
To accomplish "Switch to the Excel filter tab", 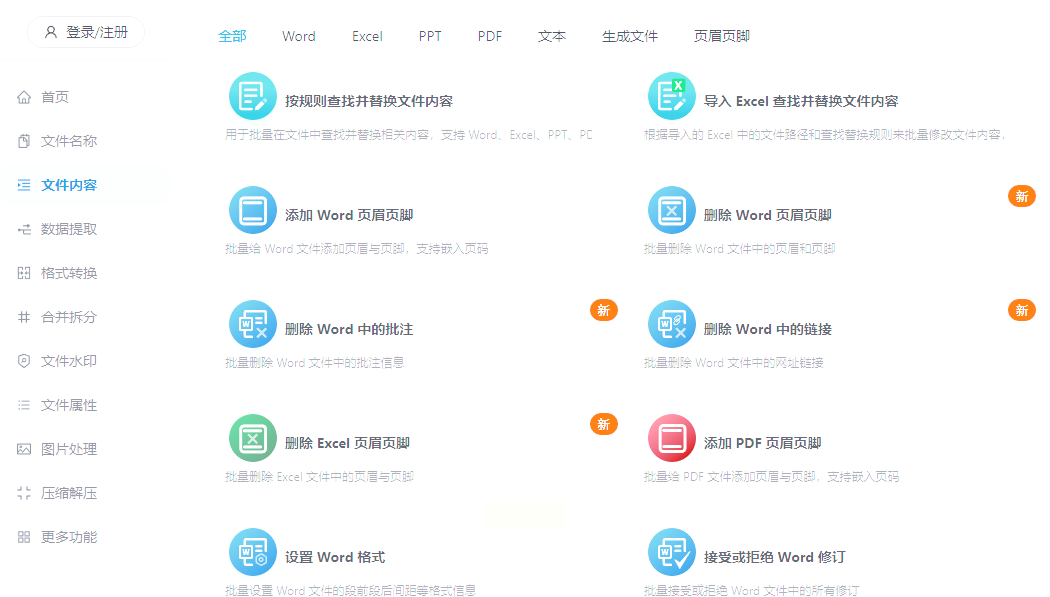I will click(367, 36).
